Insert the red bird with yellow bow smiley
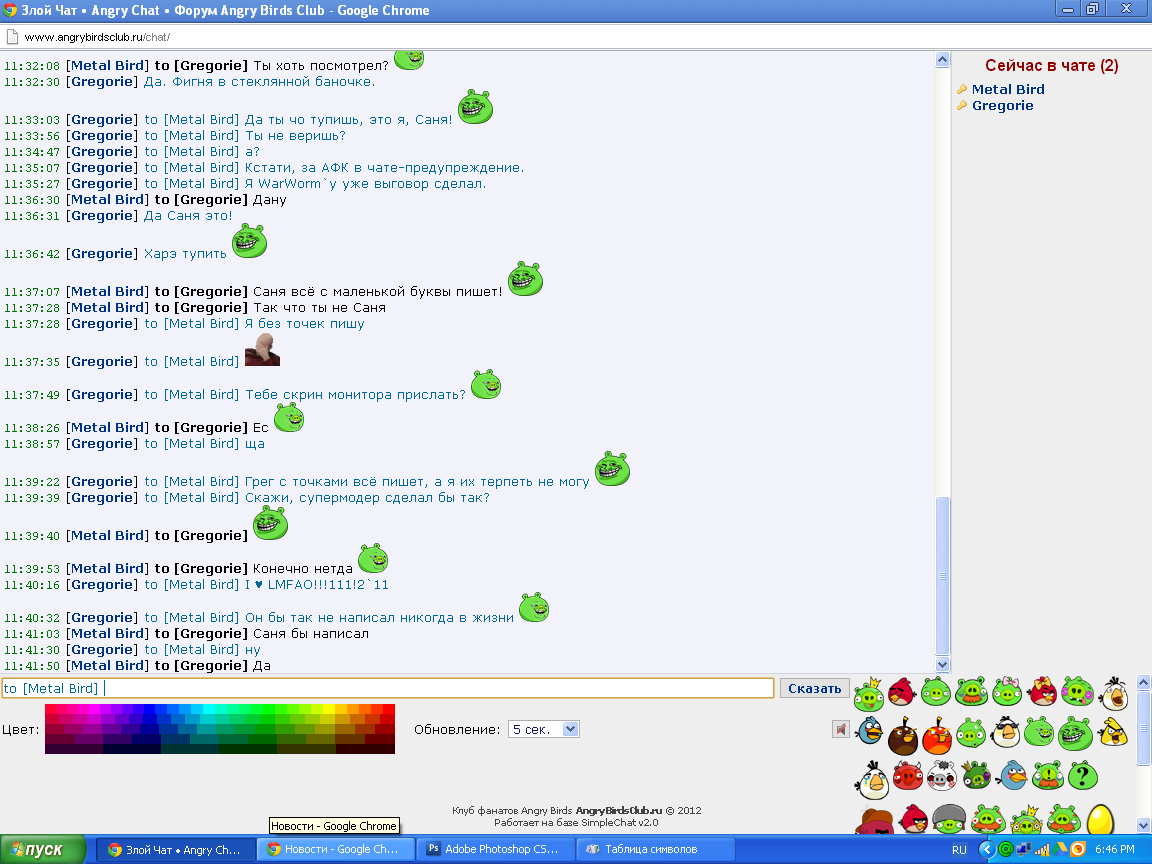The image size is (1152, 864). click(1042, 691)
